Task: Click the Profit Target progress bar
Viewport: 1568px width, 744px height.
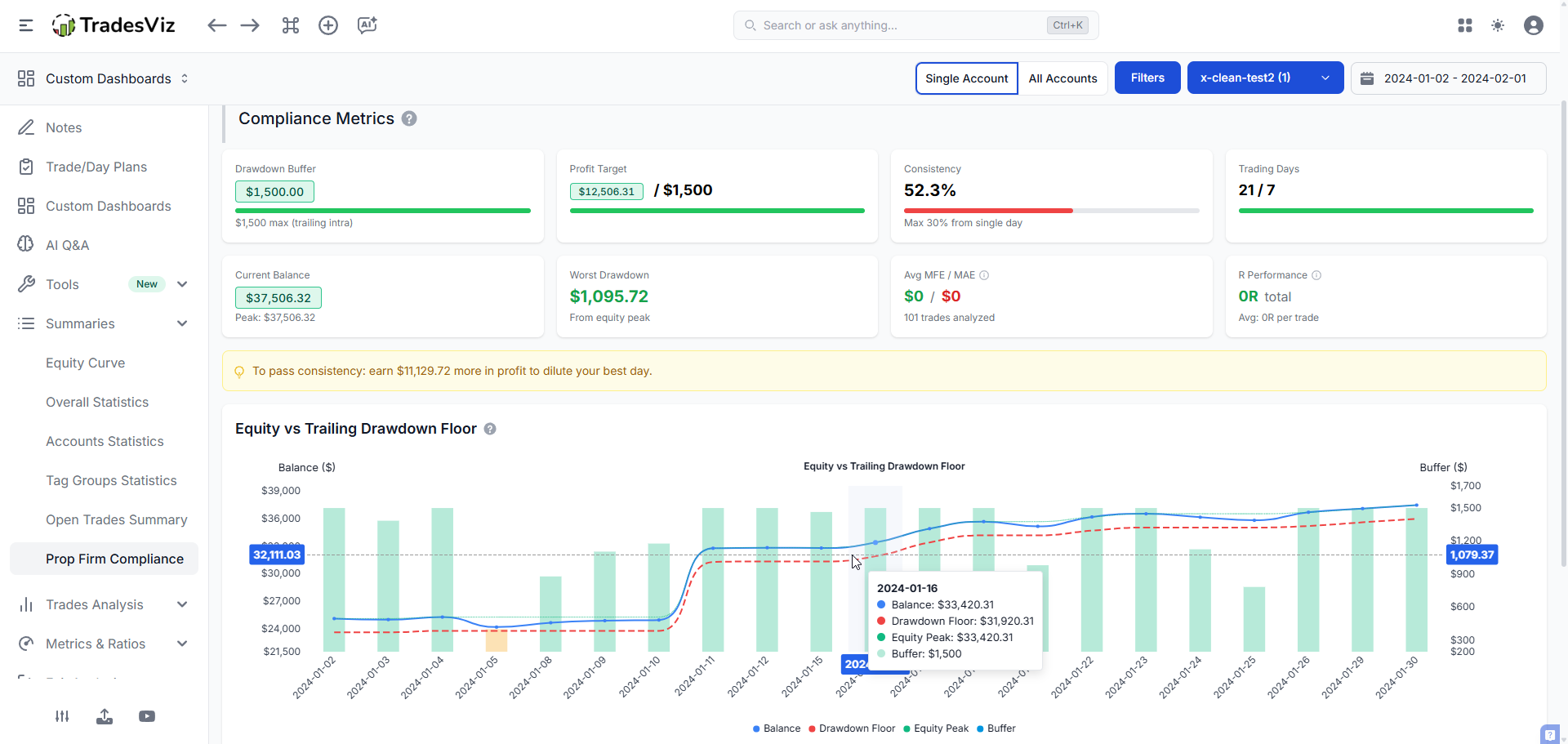Action: pyautogui.click(x=717, y=211)
